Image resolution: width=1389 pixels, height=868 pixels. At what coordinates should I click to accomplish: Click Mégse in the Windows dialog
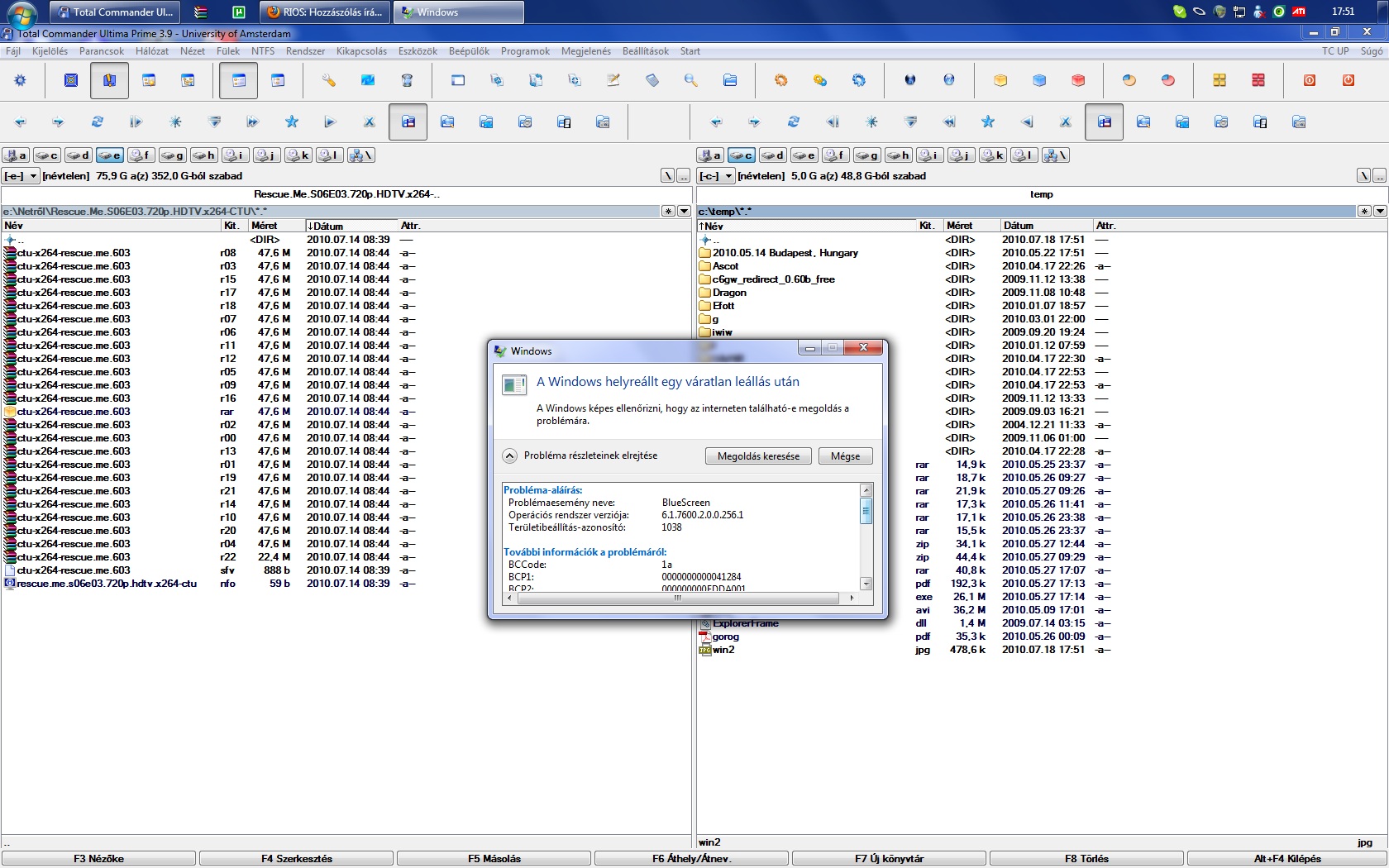(845, 456)
